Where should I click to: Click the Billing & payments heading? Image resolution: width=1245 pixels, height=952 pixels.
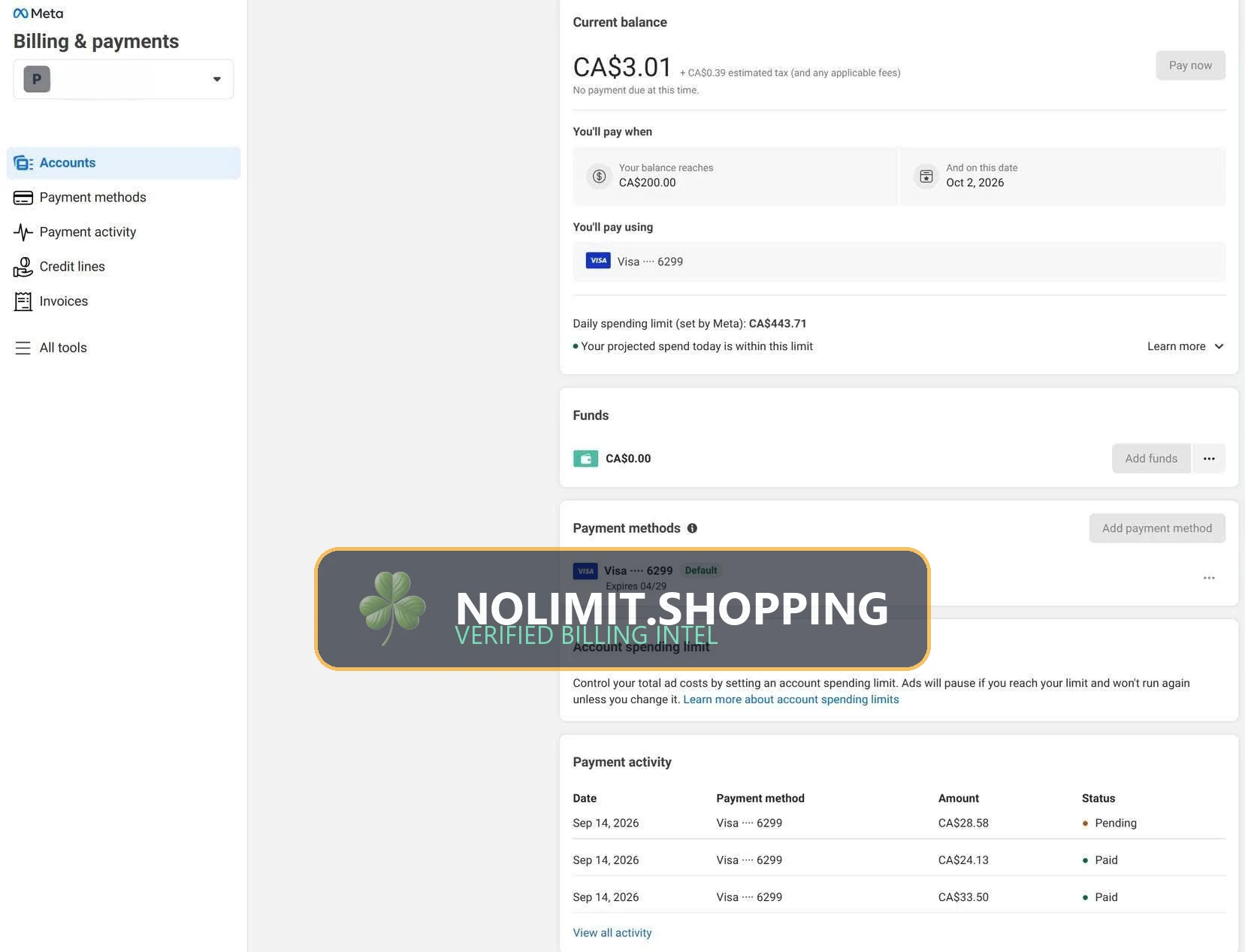coord(96,41)
